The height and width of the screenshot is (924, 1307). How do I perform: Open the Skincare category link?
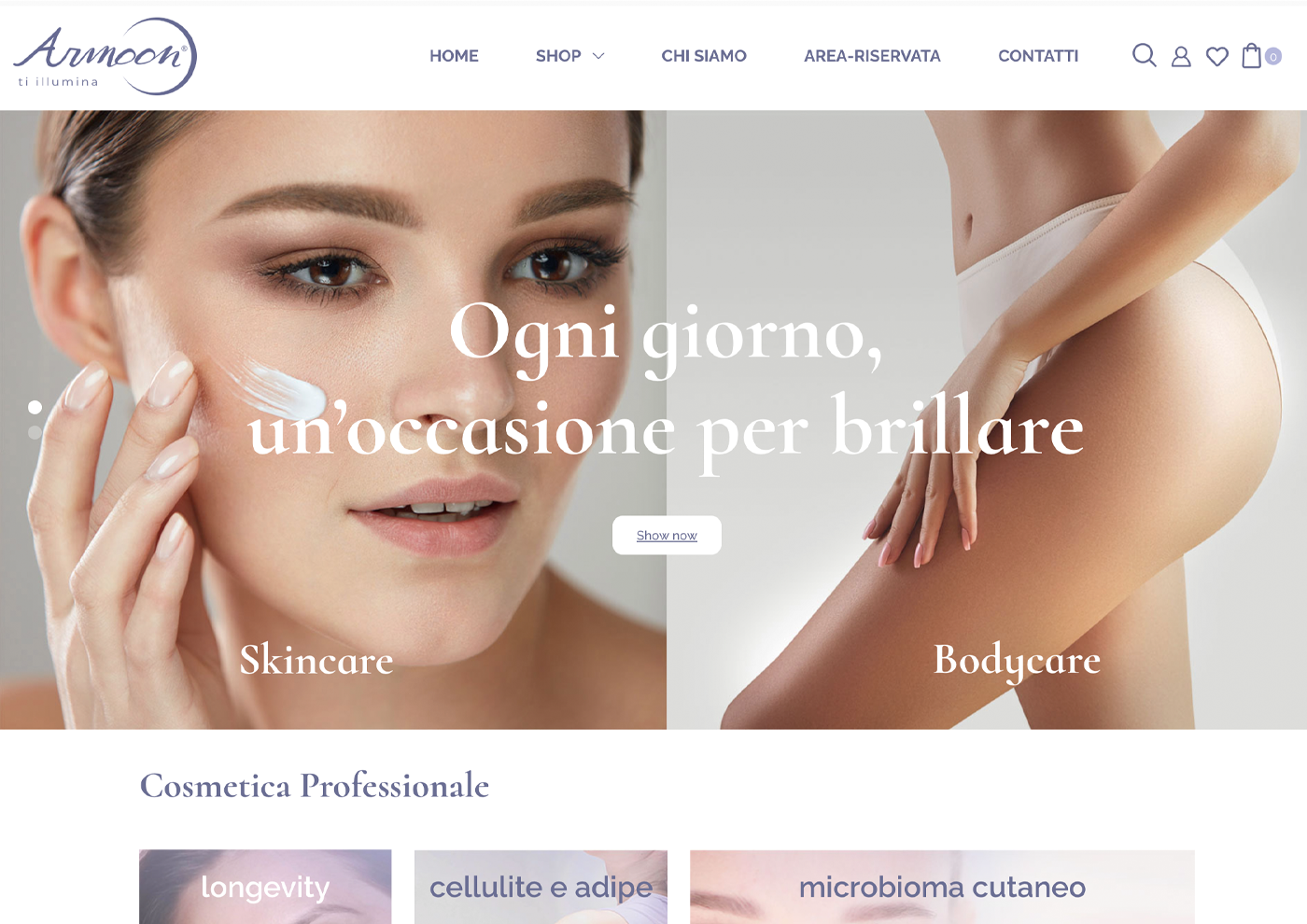(316, 660)
